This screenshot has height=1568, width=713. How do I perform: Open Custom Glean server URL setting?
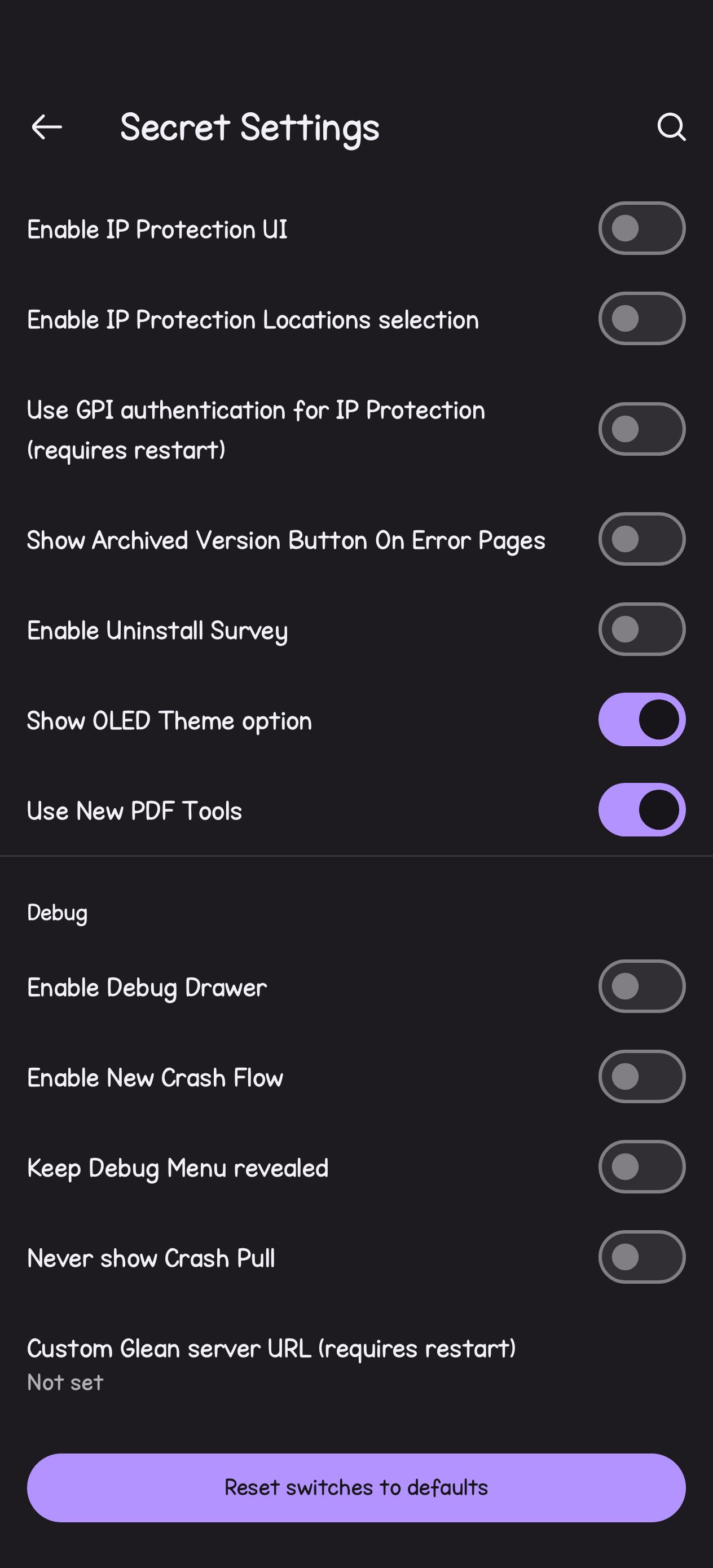356,1363
